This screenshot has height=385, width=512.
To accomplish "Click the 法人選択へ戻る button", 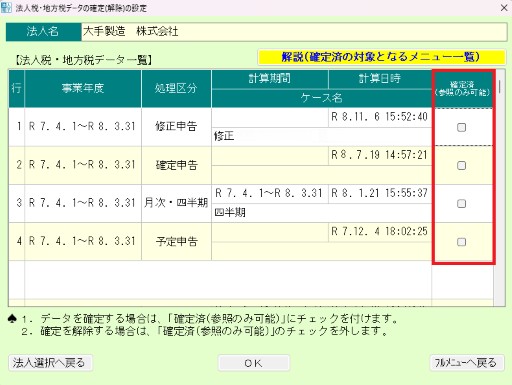I will pos(51,363).
